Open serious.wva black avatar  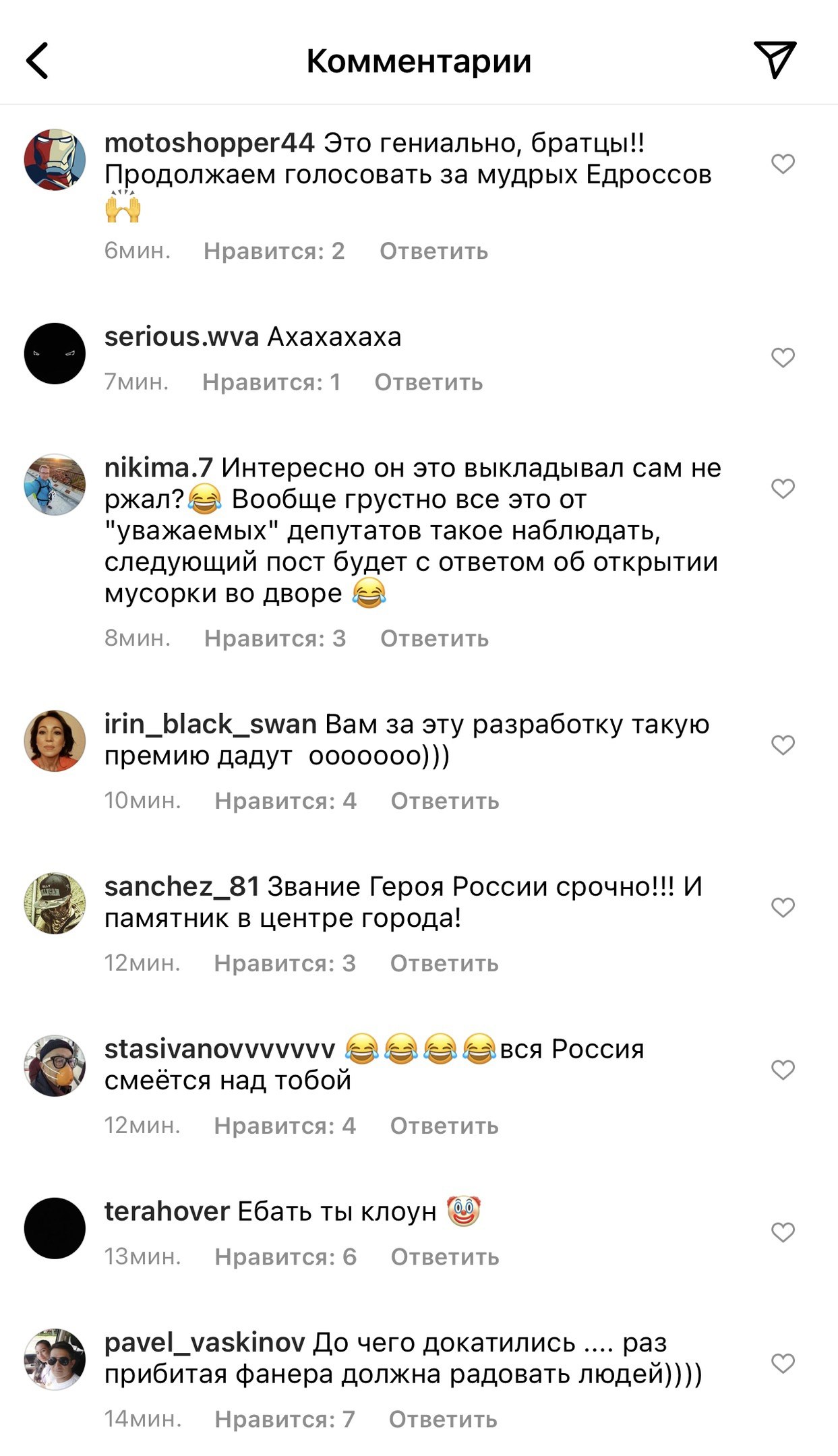click(x=55, y=353)
